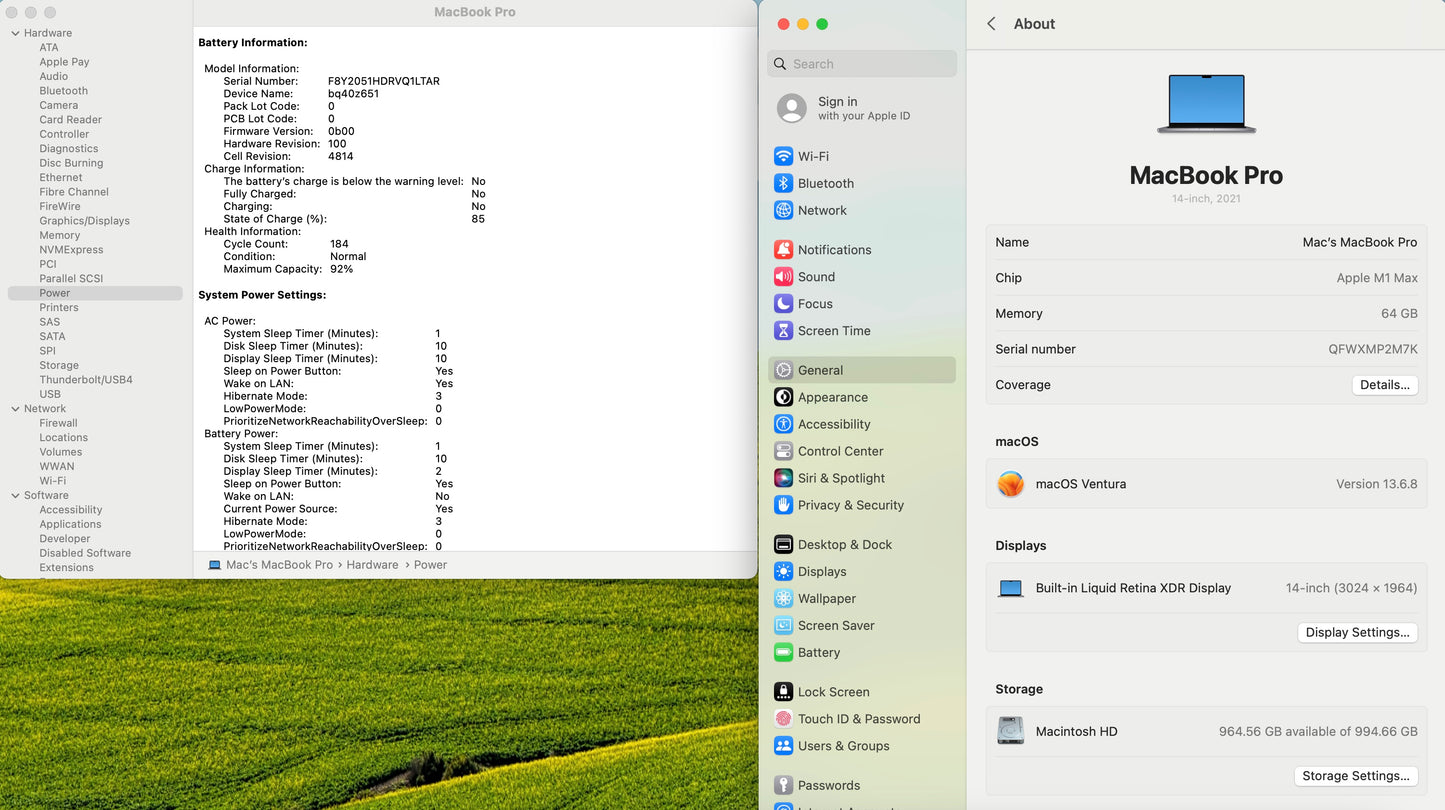Screen dimensions: 1445x810
Task: Select the Touch ID & Password fingerprint icon
Action: 784,719
